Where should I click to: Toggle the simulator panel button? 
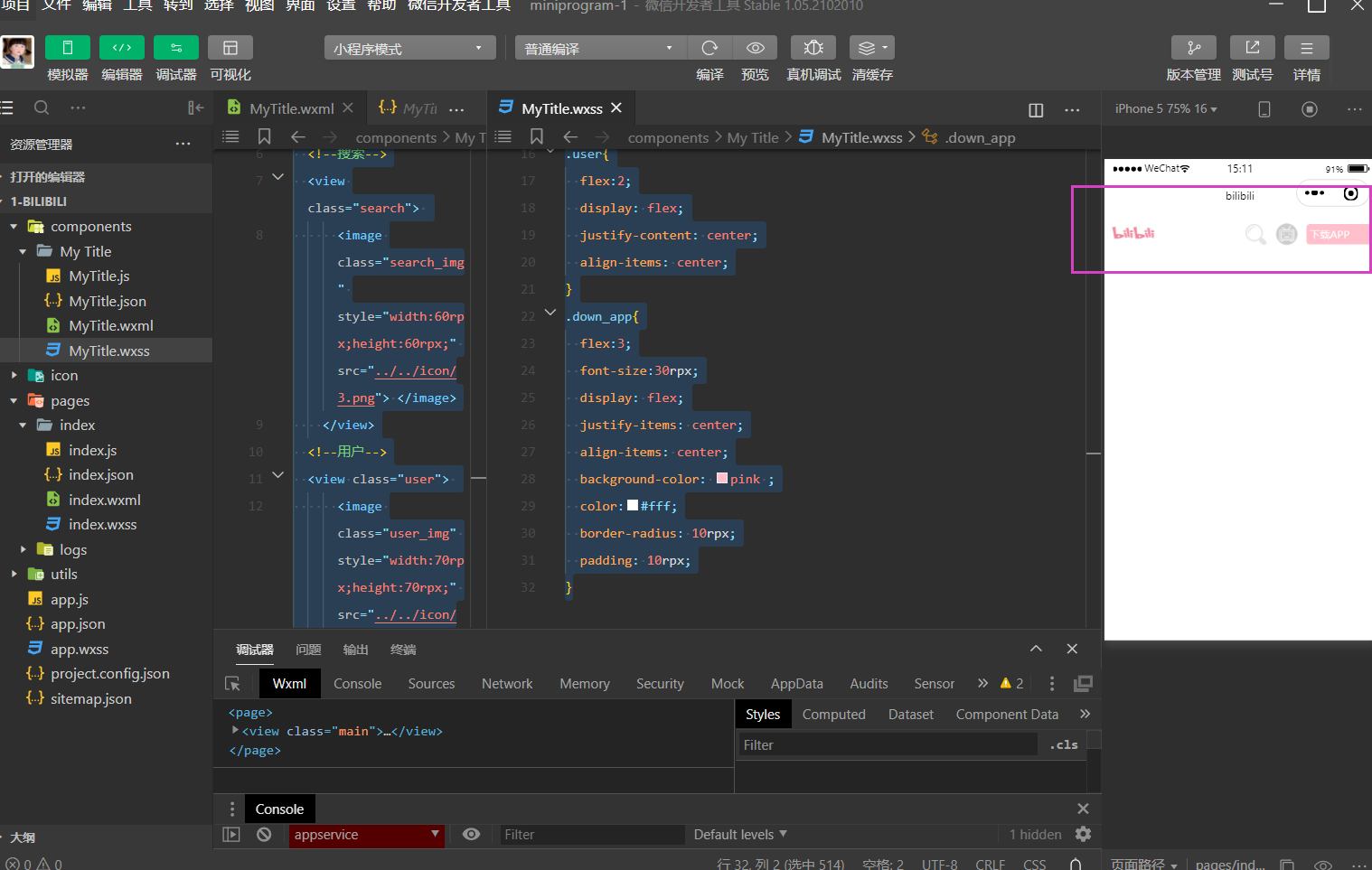pos(67,48)
